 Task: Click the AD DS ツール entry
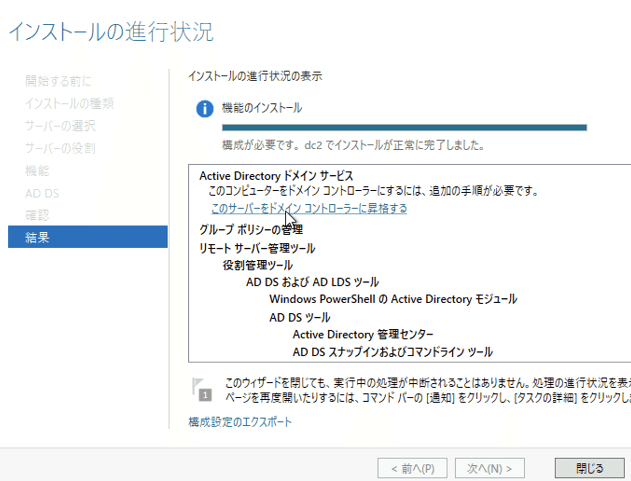point(300,318)
